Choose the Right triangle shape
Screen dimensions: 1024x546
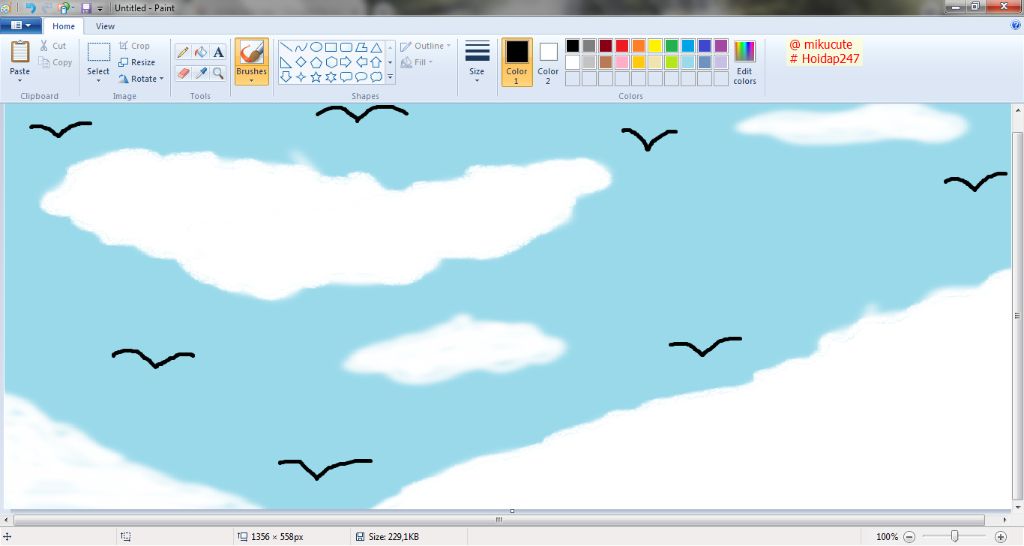(285, 62)
